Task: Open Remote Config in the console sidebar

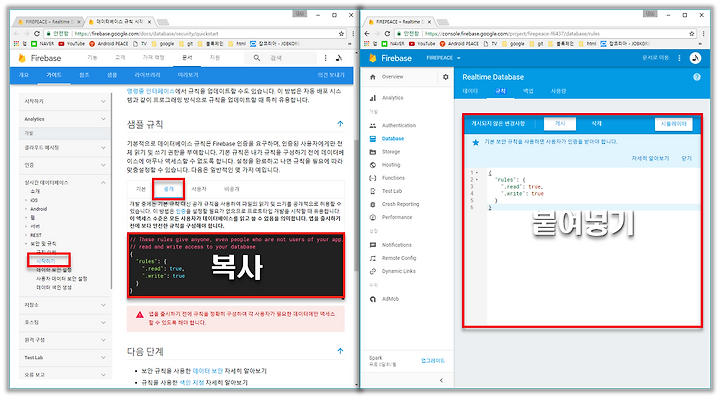Action: tap(399, 258)
